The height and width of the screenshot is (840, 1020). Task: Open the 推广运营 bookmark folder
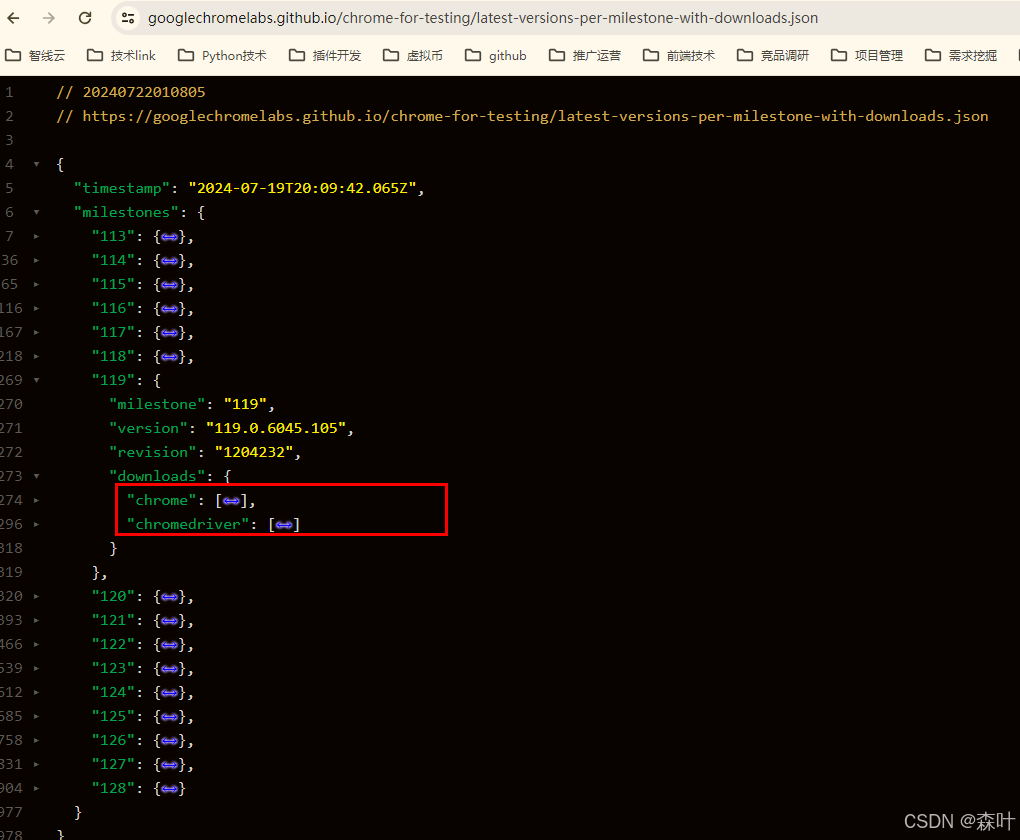585,55
